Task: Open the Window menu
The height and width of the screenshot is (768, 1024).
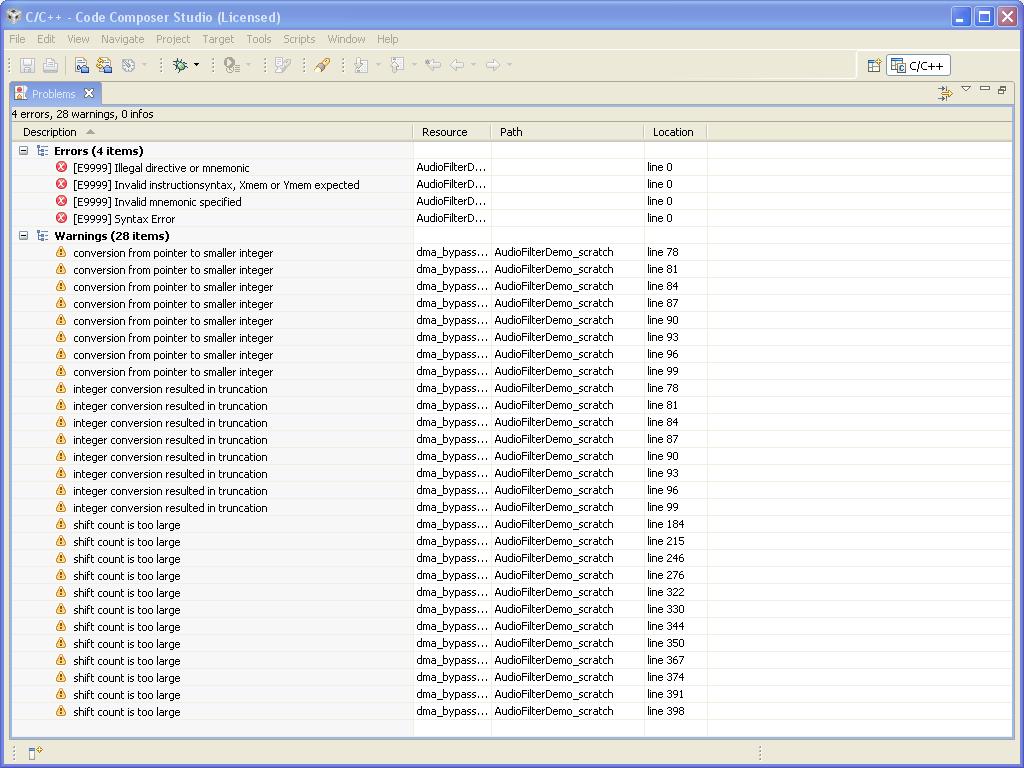Action: pyautogui.click(x=346, y=39)
